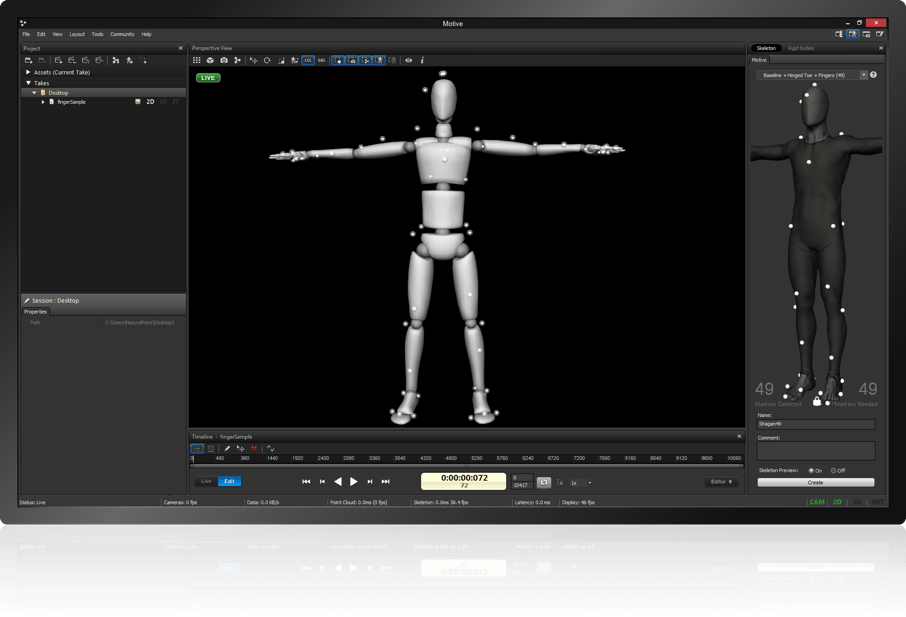Switch to the Rigid Bodies tab

click(x=800, y=48)
